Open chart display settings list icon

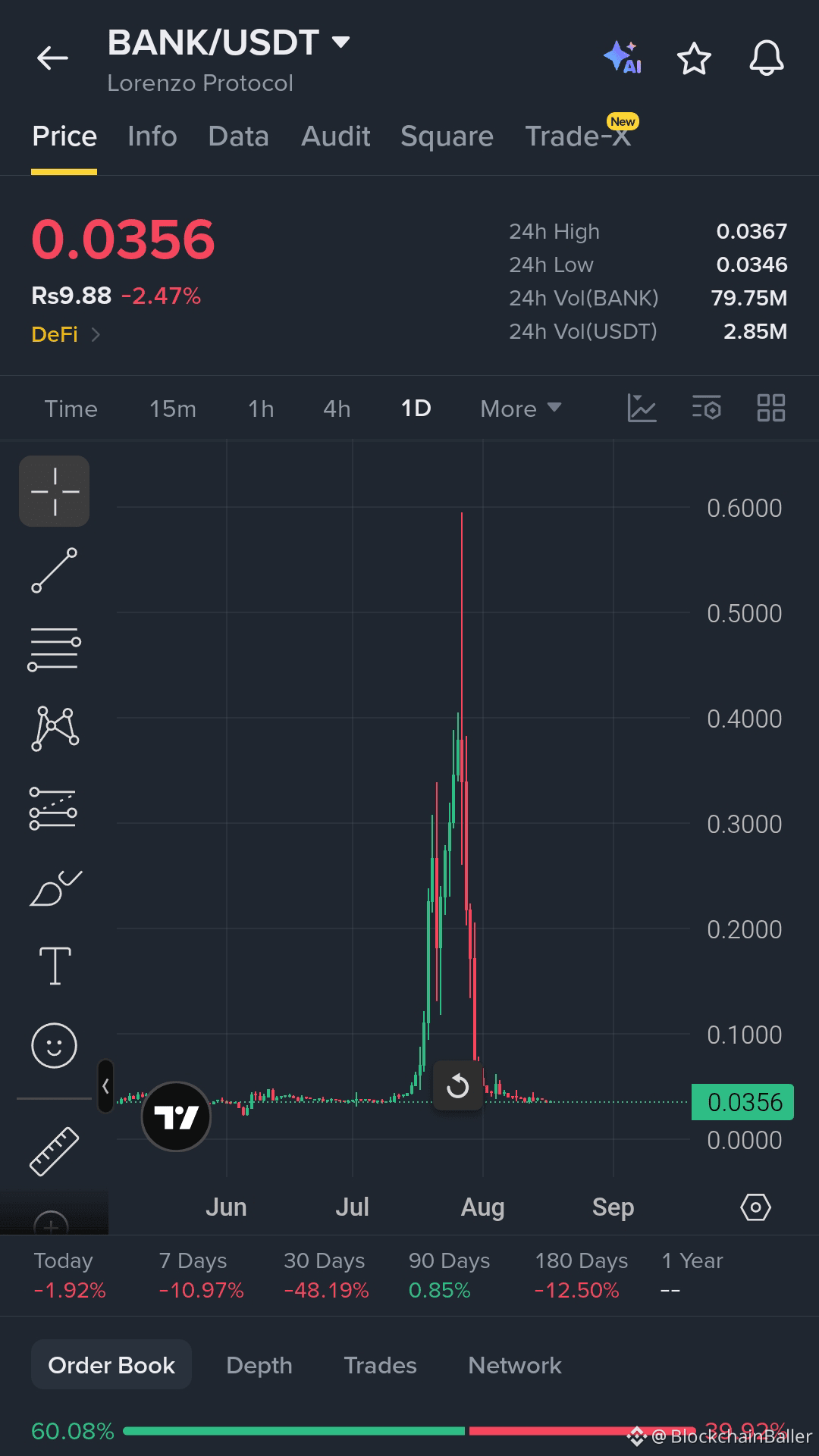click(707, 409)
